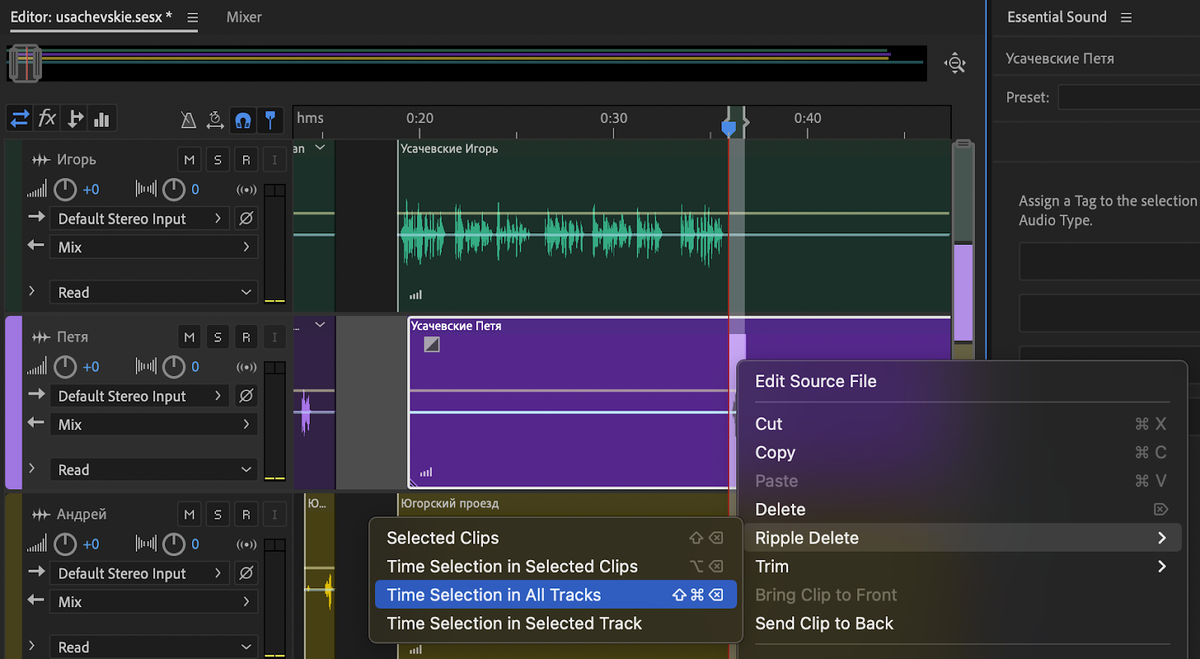
Task: Open the Preset dropdown in Essential Sound
Action: pyautogui.click(x=1129, y=97)
